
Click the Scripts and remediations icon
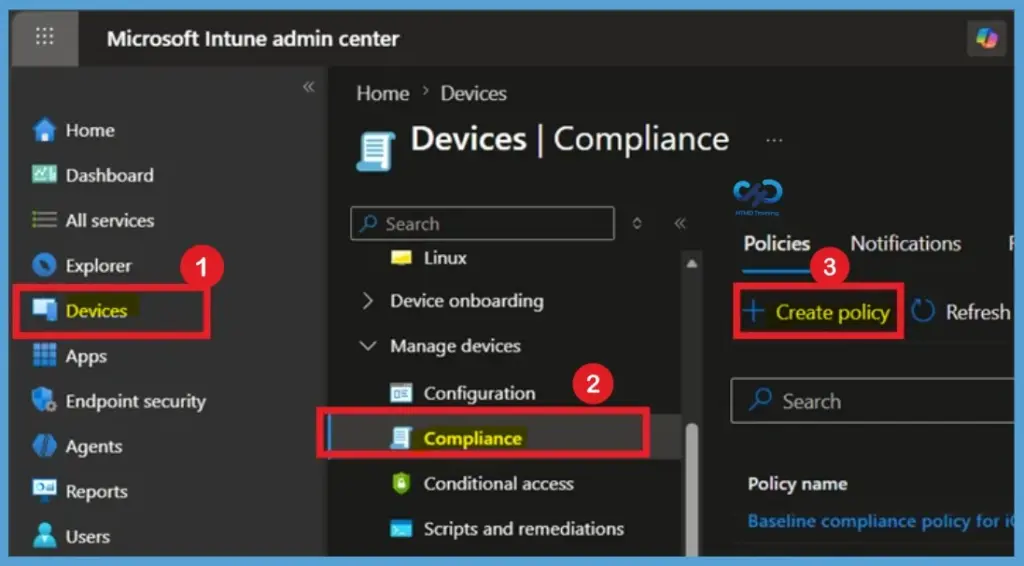click(x=401, y=528)
